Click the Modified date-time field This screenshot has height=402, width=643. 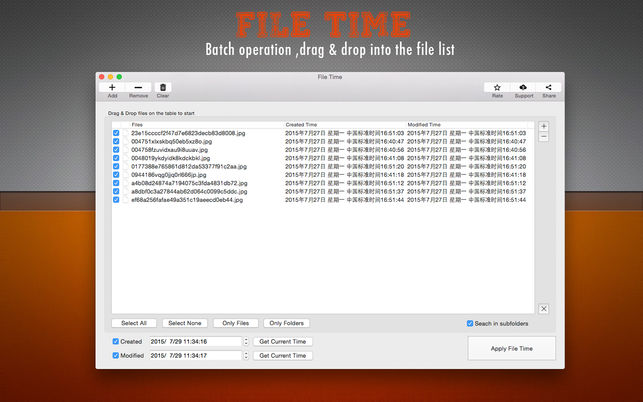point(196,355)
